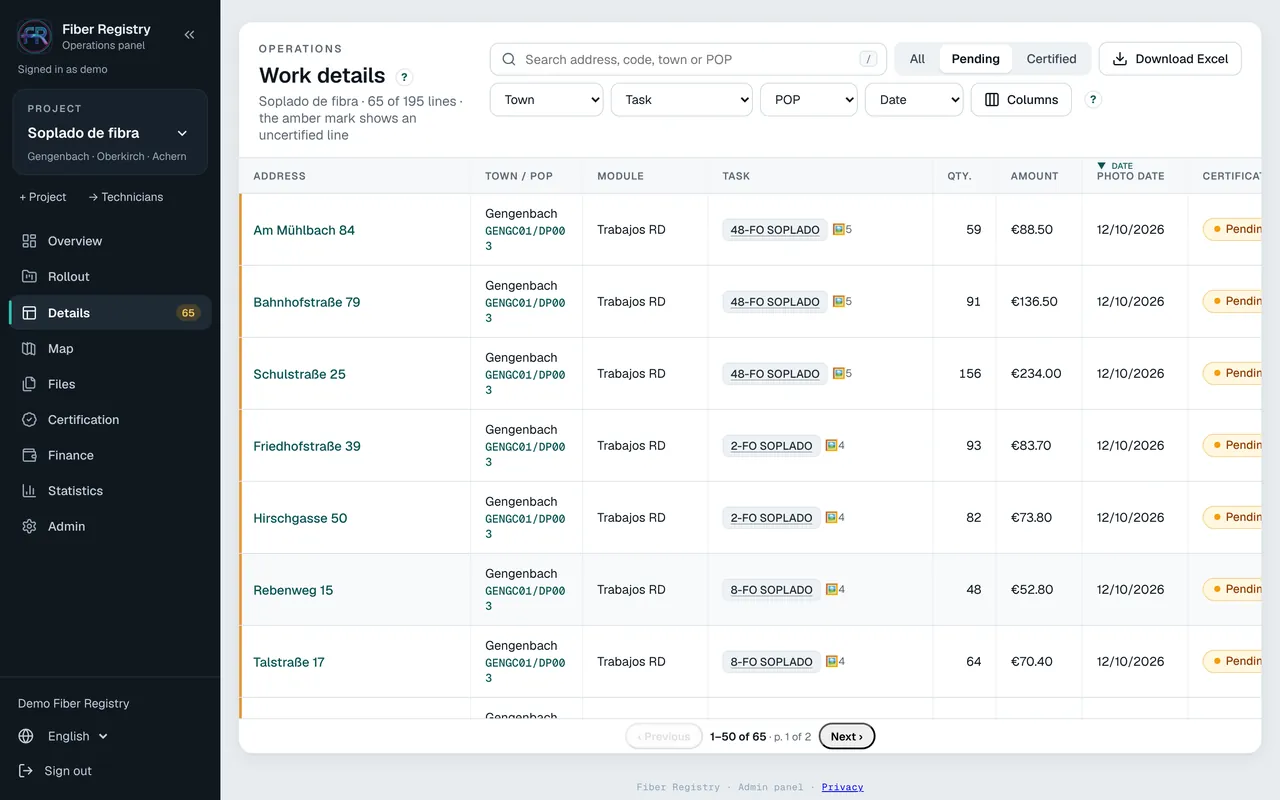
Task: Open the Rebenweg 15 address
Action: pos(293,590)
